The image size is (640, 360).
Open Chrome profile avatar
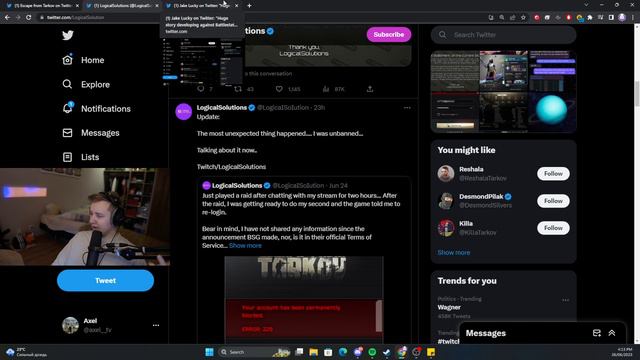622,18
